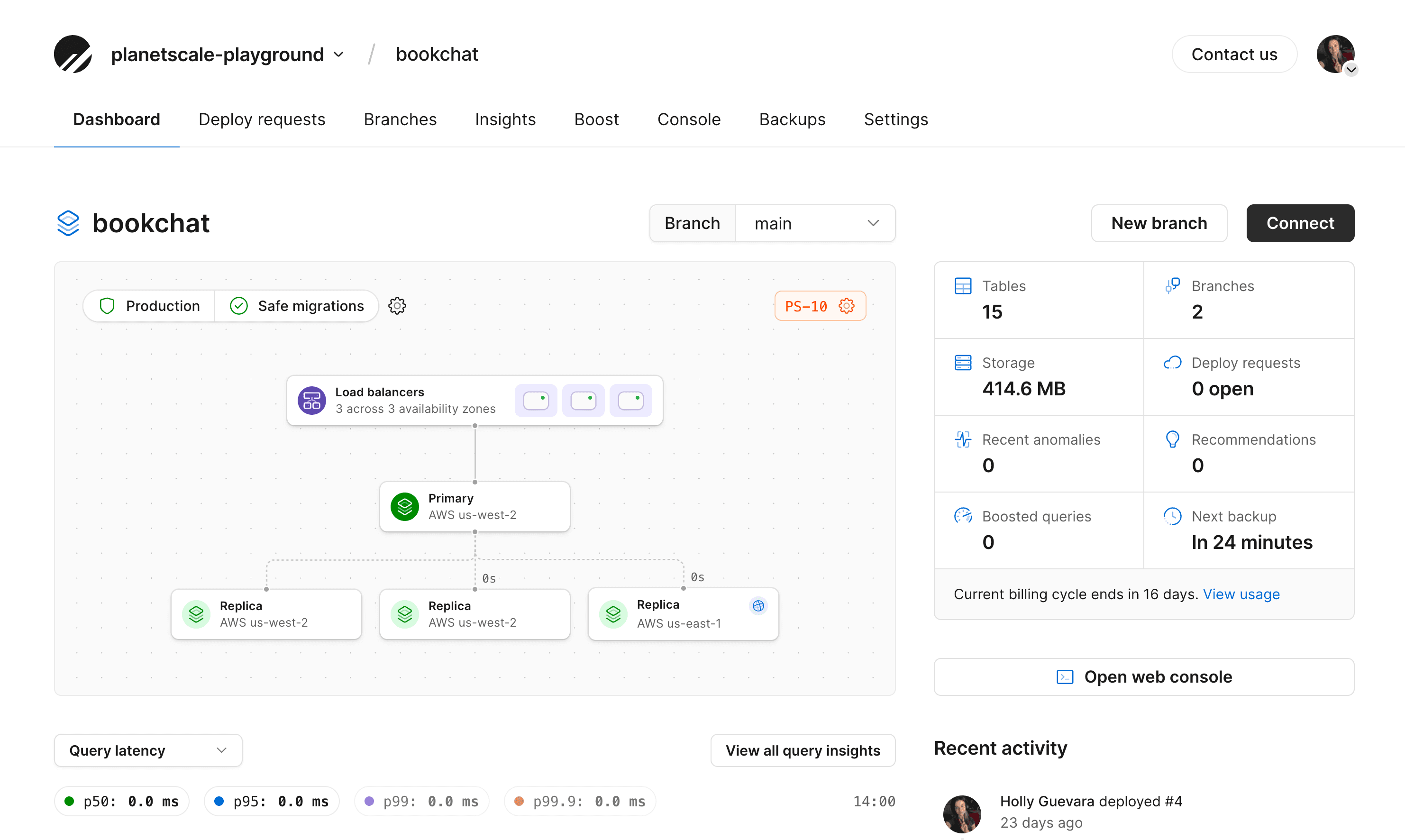Toggle the p50 latency series
Viewport: 1405px width, 840px height.
122,801
